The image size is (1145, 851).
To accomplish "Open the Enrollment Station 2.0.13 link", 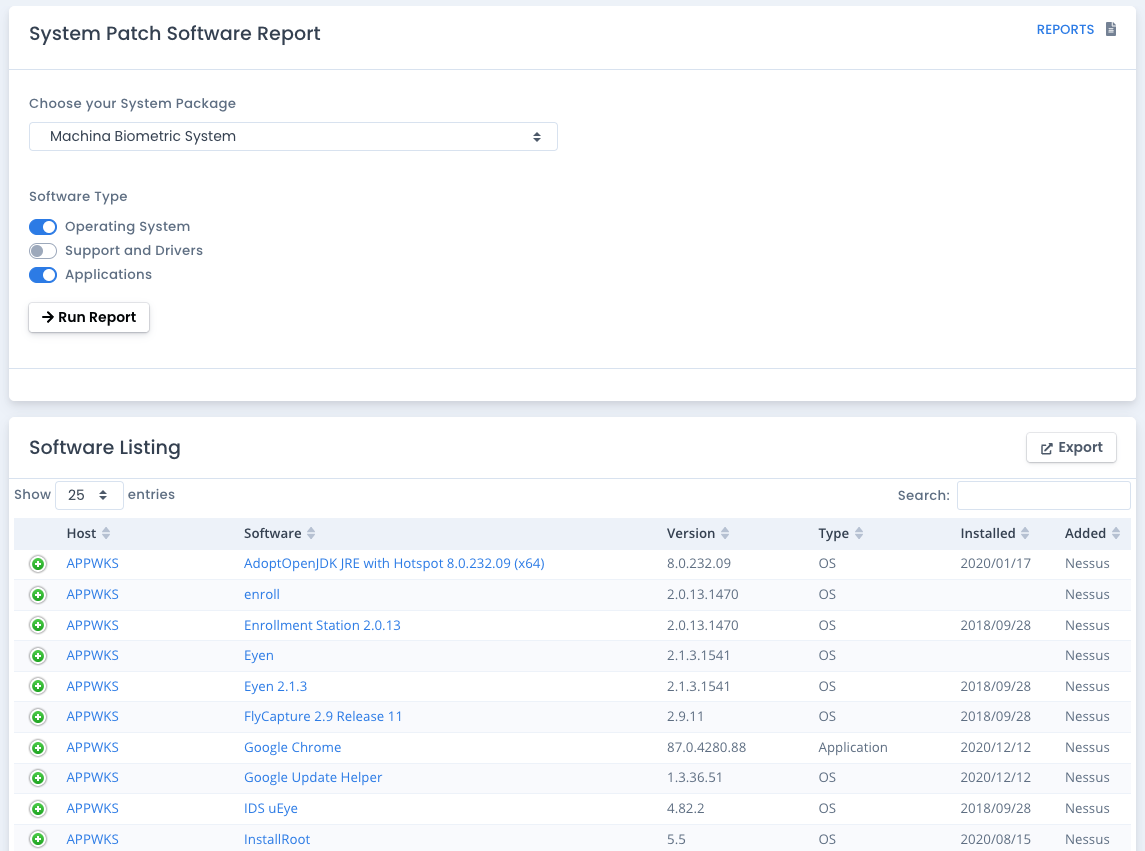I will tap(322, 625).
